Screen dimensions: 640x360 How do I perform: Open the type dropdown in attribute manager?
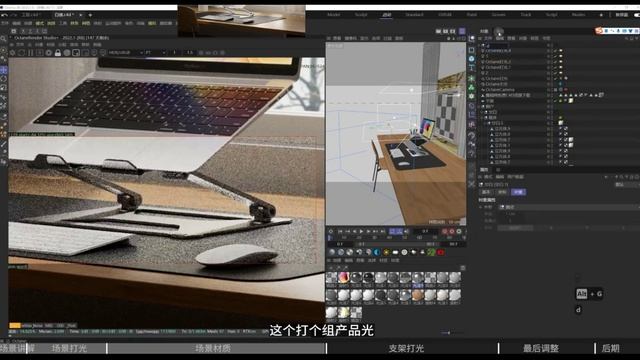pos(569,207)
